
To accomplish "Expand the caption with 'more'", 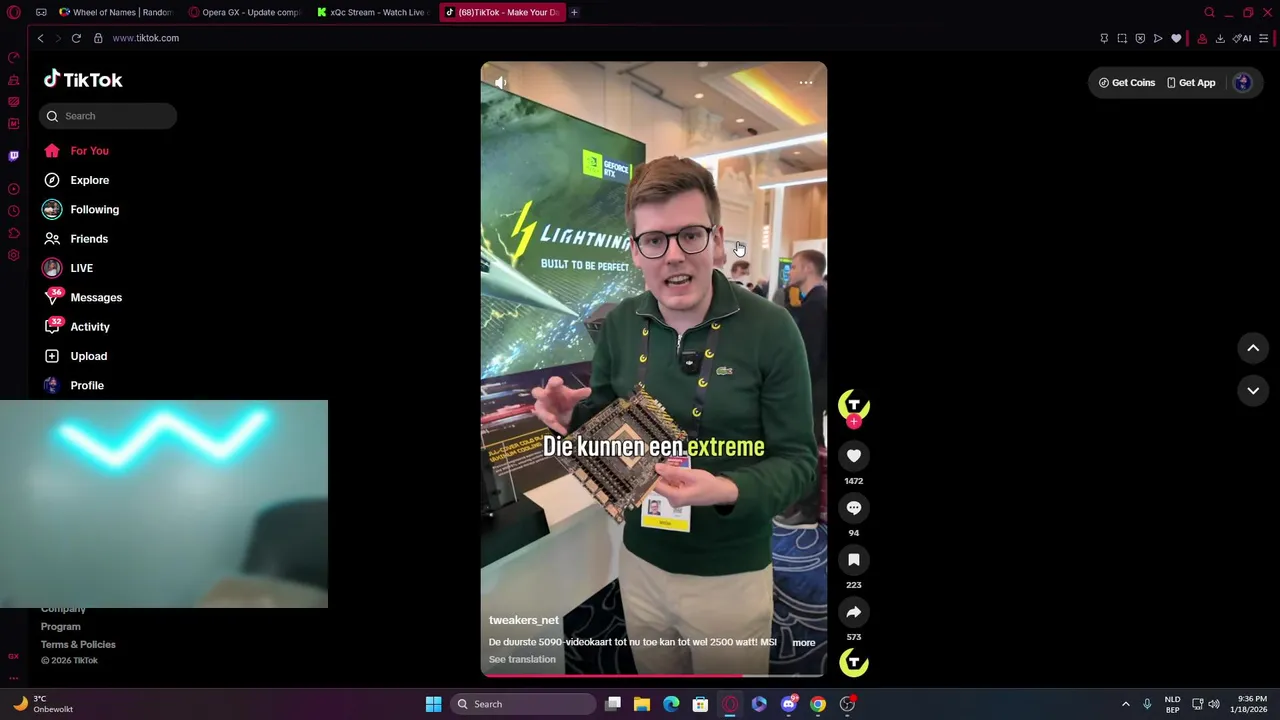I will pos(804,642).
